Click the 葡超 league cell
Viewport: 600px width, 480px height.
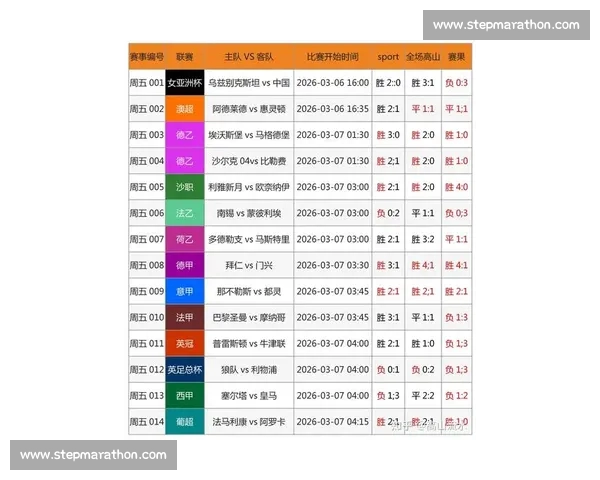click(x=185, y=421)
